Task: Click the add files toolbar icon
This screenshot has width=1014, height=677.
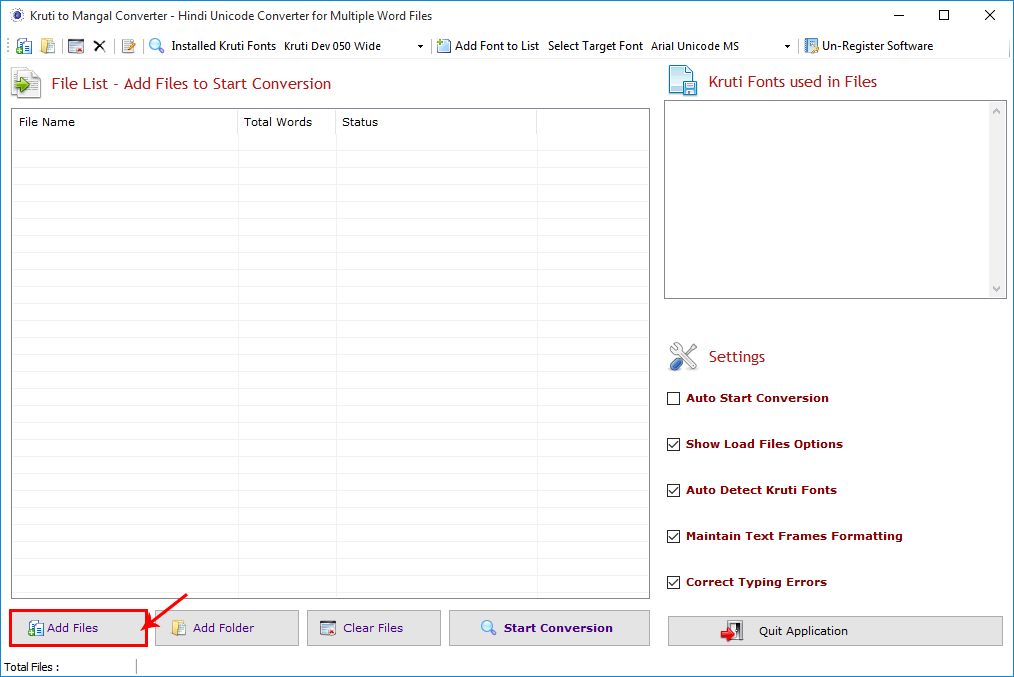Action: point(24,46)
